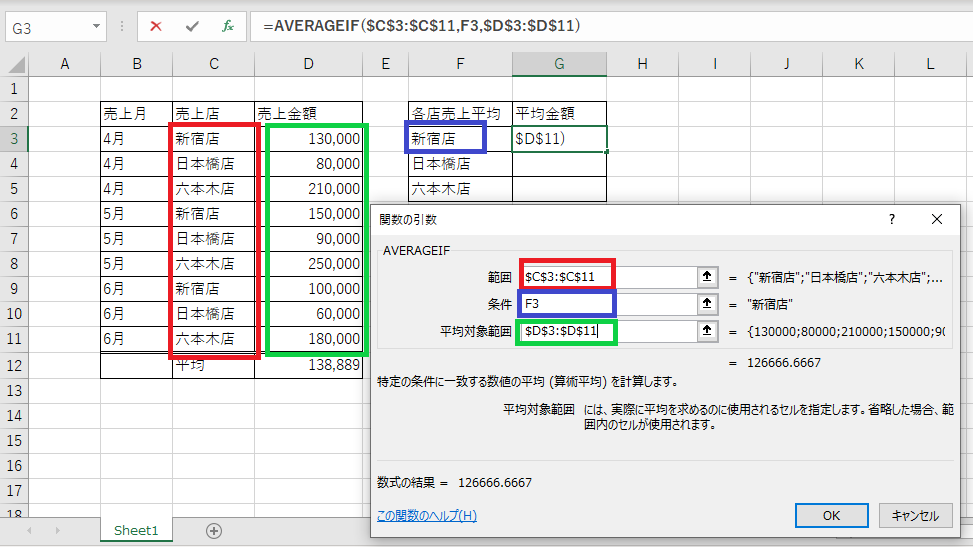Open この関数のヘルプ(H) link
Viewport: 973px width, 547px height.
coord(427,515)
